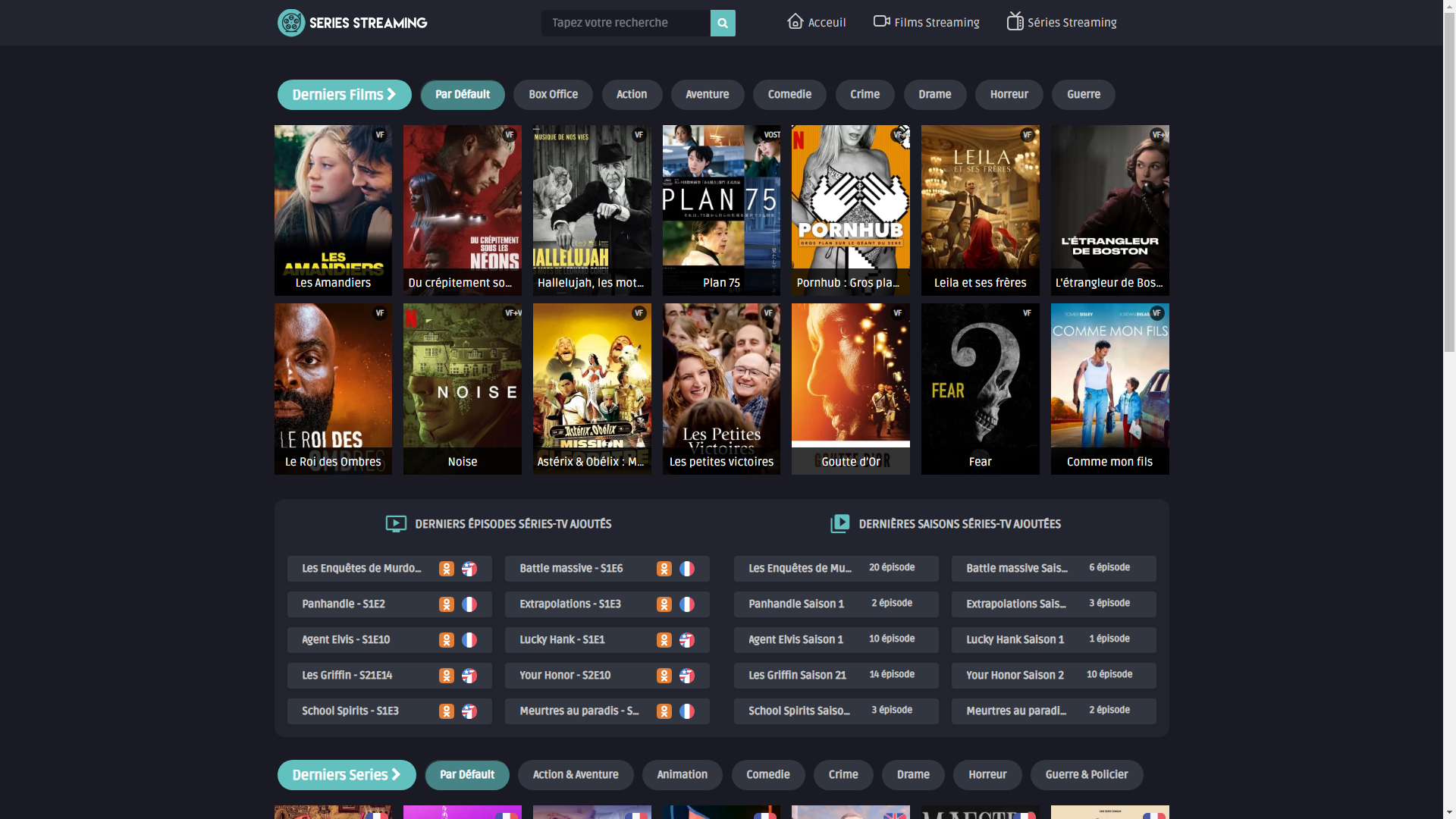The width and height of the screenshot is (1456, 819).
Task: Go to Acceuil page
Action: (x=817, y=22)
